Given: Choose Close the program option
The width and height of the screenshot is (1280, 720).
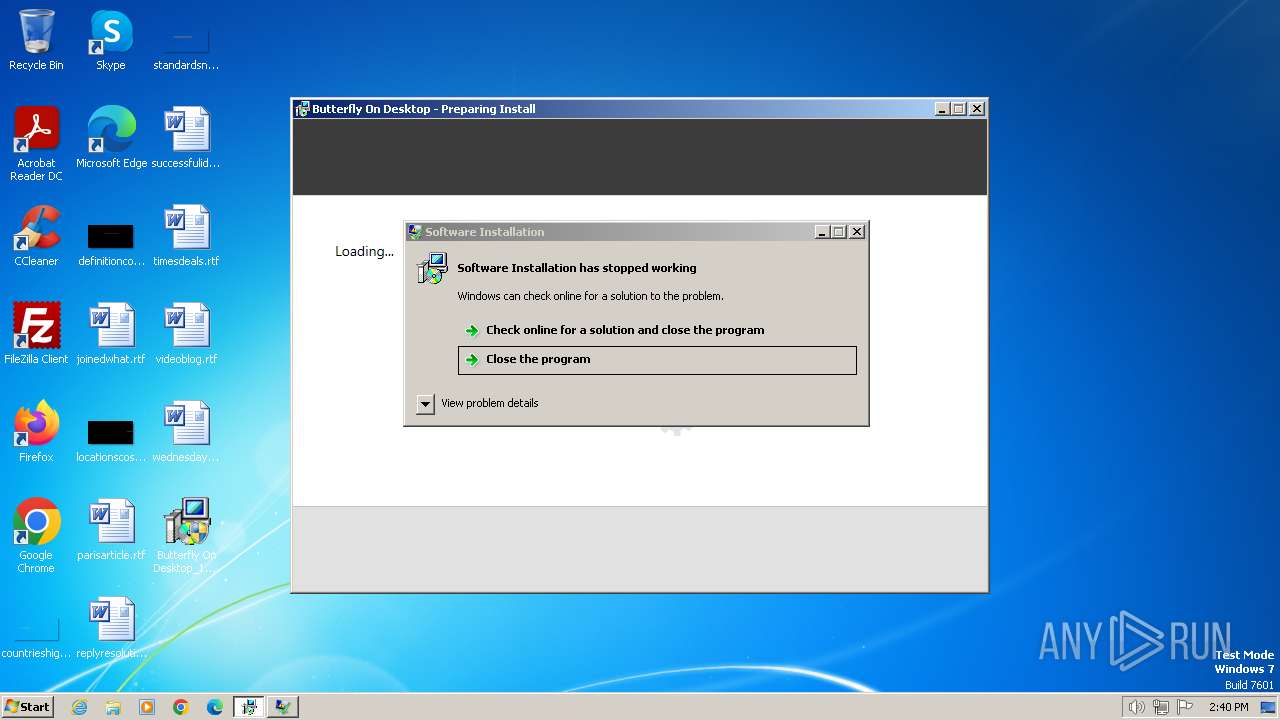Looking at the screenshot, I should click(657, 360).
